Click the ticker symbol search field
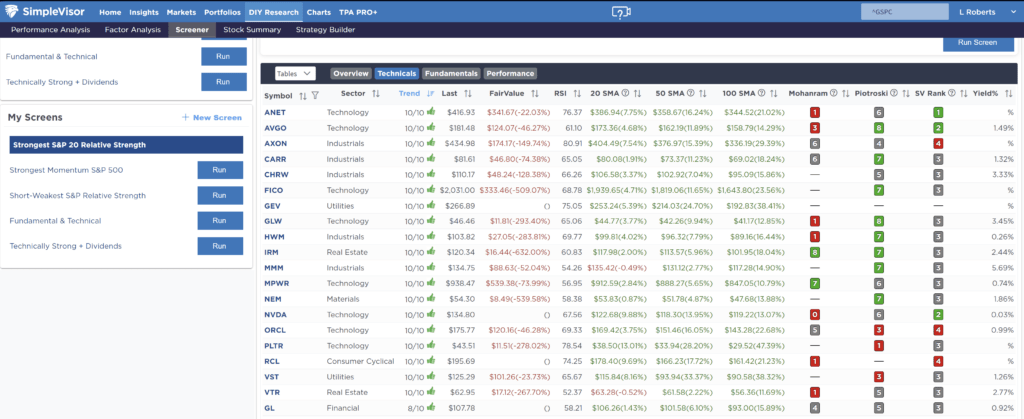 [902, 12]
